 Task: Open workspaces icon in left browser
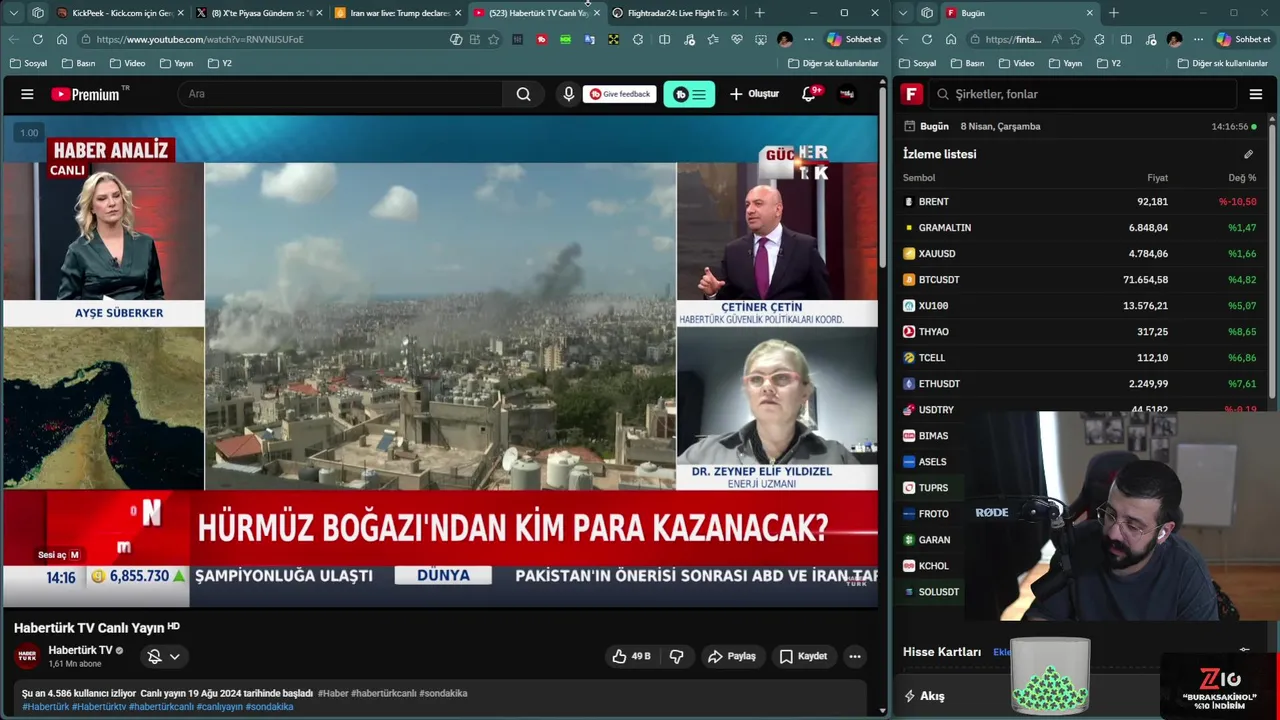click(38, 13)
